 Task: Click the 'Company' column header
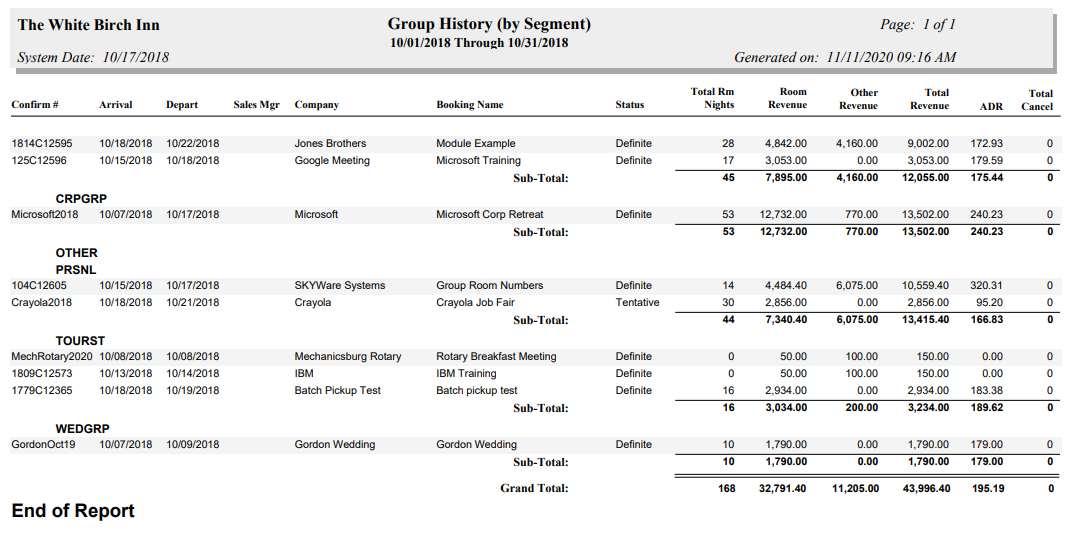316,105
